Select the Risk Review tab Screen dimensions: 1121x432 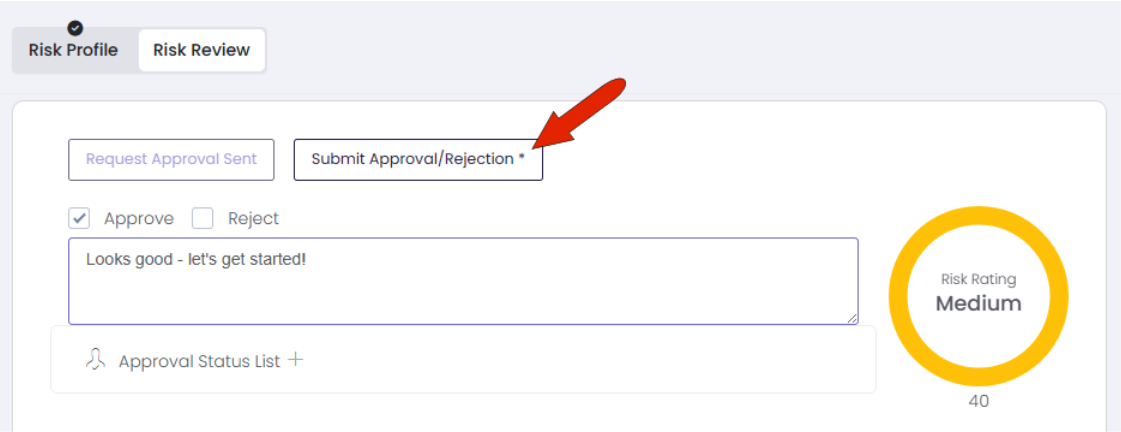202,51
